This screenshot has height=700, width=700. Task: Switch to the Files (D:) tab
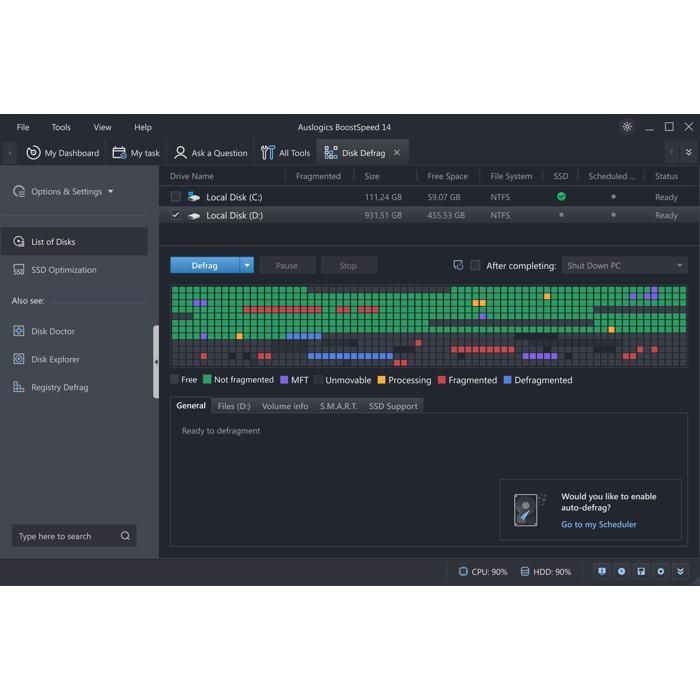pos(234,406)
